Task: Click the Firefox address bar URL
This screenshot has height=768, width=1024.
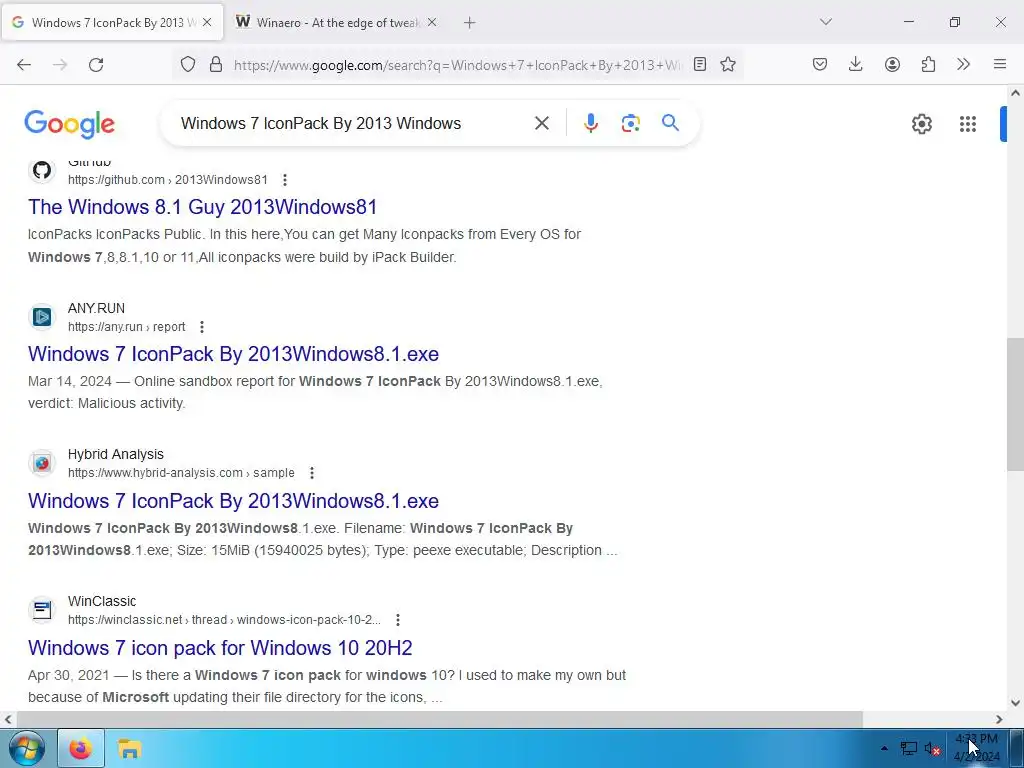Action: [457, 65]
